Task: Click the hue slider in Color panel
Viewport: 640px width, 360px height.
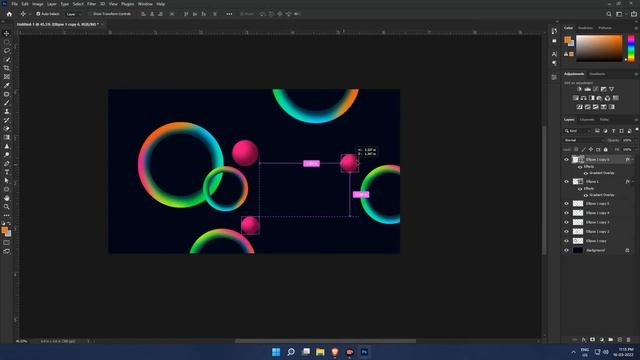Action: coord(631,49)
